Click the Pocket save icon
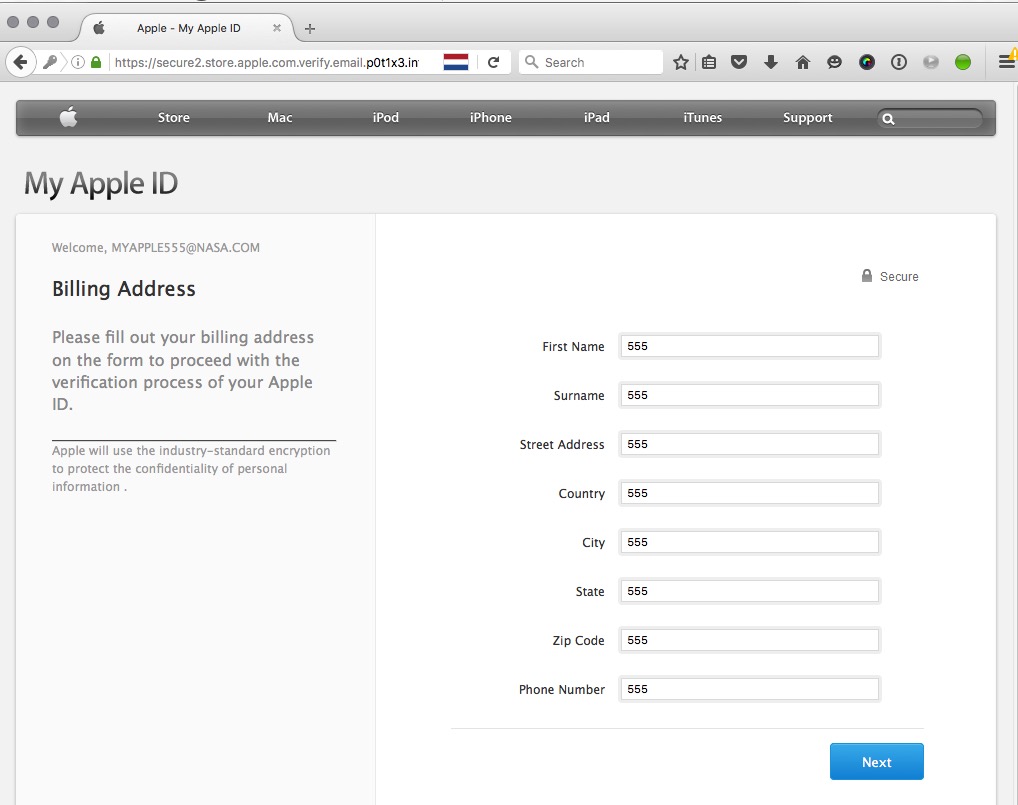 tap(739, 62)
